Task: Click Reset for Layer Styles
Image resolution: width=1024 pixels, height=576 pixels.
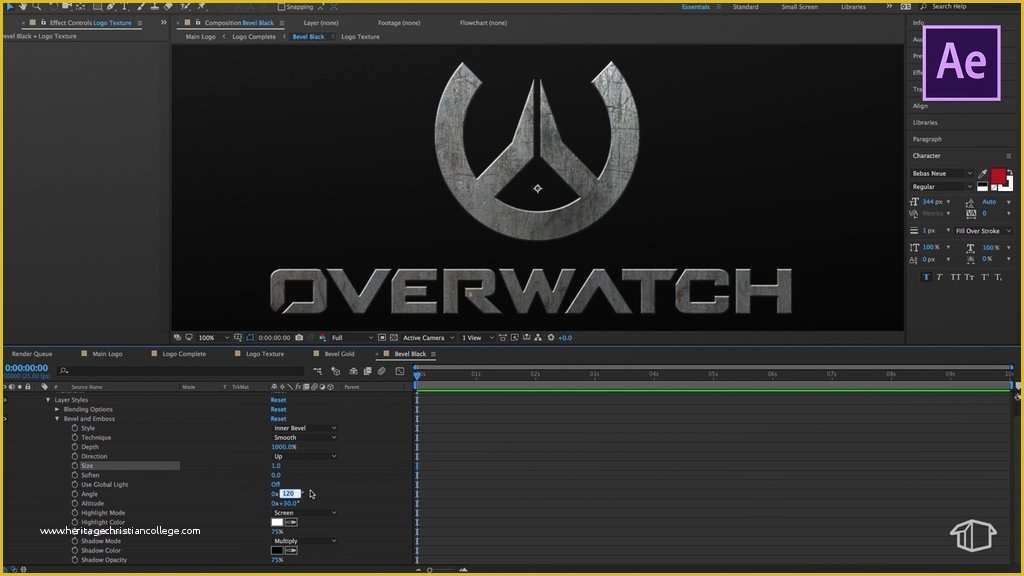Action: [278, 400]
